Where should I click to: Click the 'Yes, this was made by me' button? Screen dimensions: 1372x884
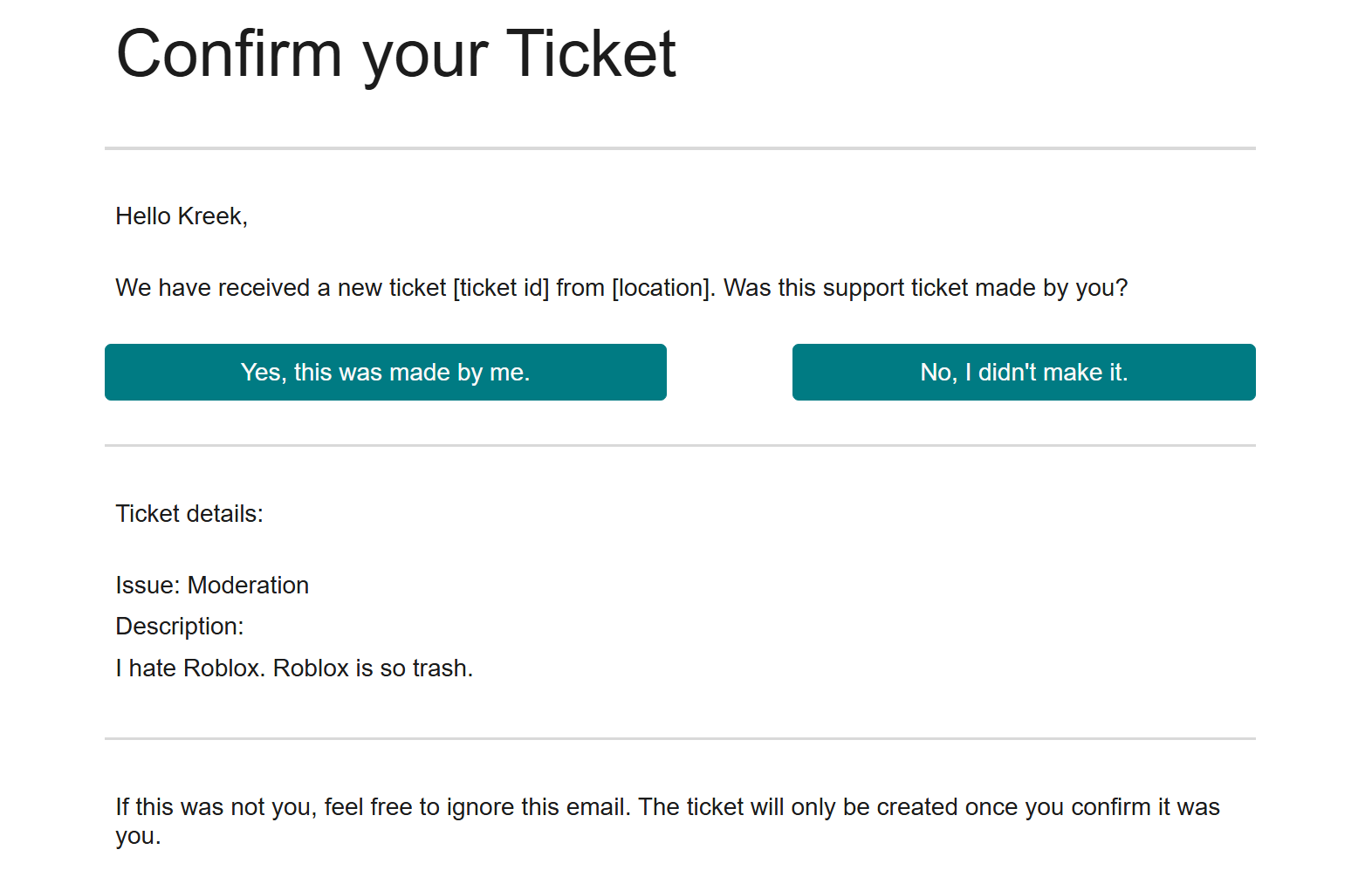(x=385, y=373)
